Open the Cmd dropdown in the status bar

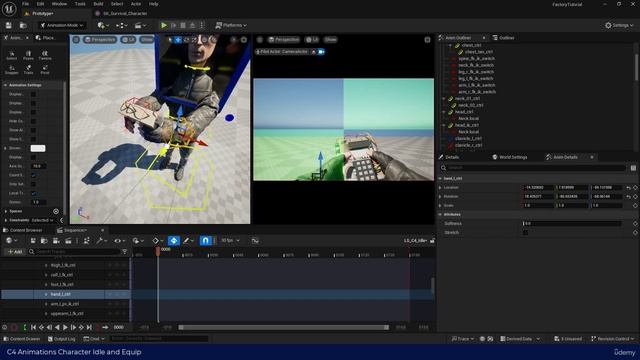click(94, 339)
